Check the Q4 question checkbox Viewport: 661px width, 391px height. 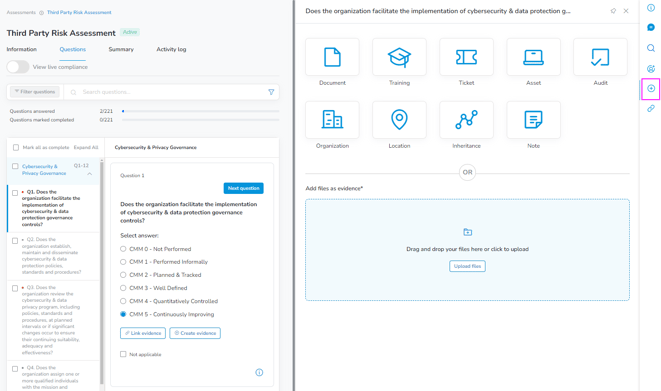coord(15,369)
